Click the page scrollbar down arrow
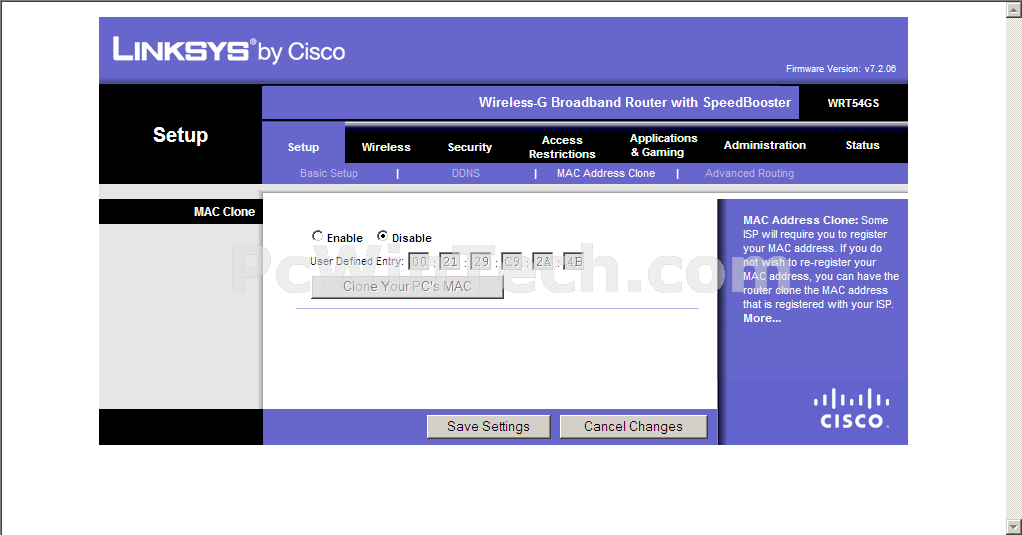This screenshot has width=1022, height=535. (x=1014, y=526)
